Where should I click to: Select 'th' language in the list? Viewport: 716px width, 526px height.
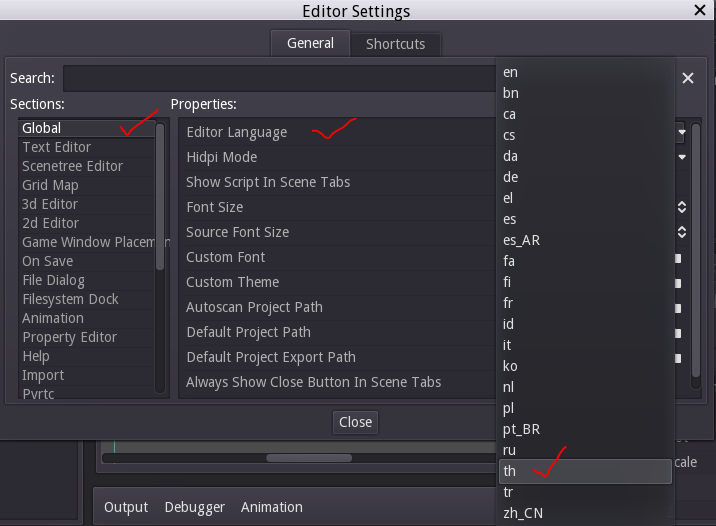[x=584, y=471]
